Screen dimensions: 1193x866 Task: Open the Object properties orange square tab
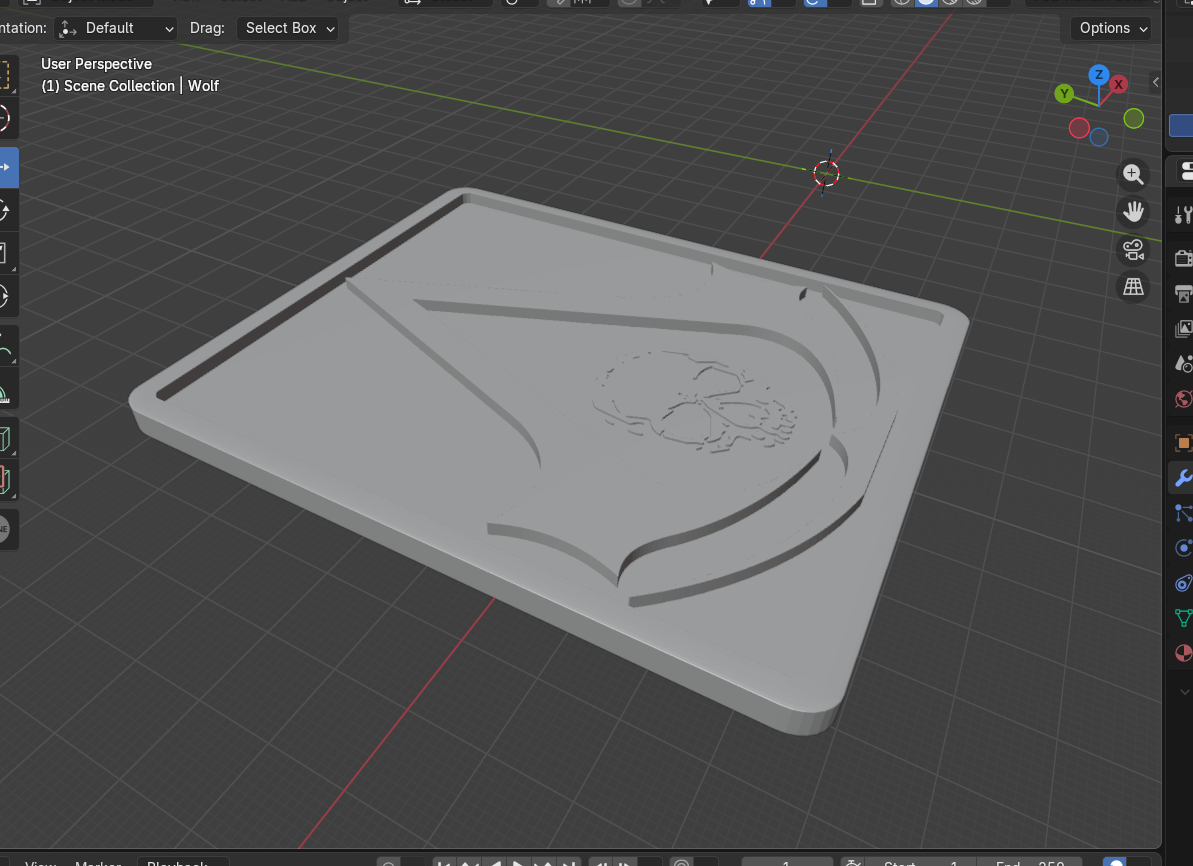point(1183,443)
